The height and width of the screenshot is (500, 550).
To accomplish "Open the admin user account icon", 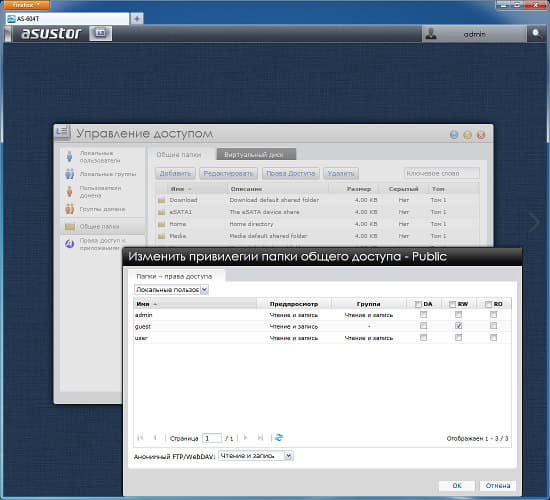I will point(431,34).
